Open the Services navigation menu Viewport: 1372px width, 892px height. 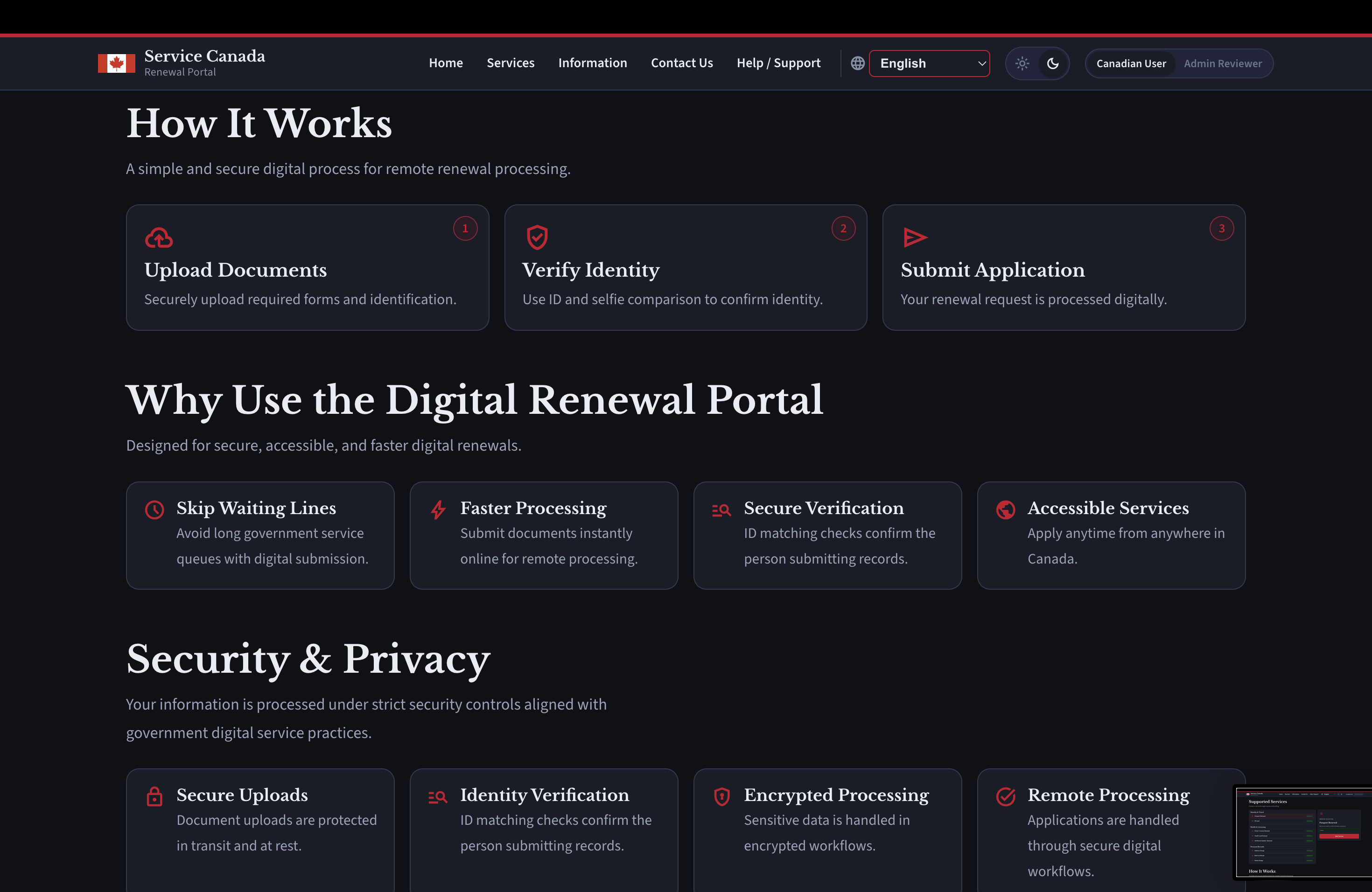tap(510, 63)
